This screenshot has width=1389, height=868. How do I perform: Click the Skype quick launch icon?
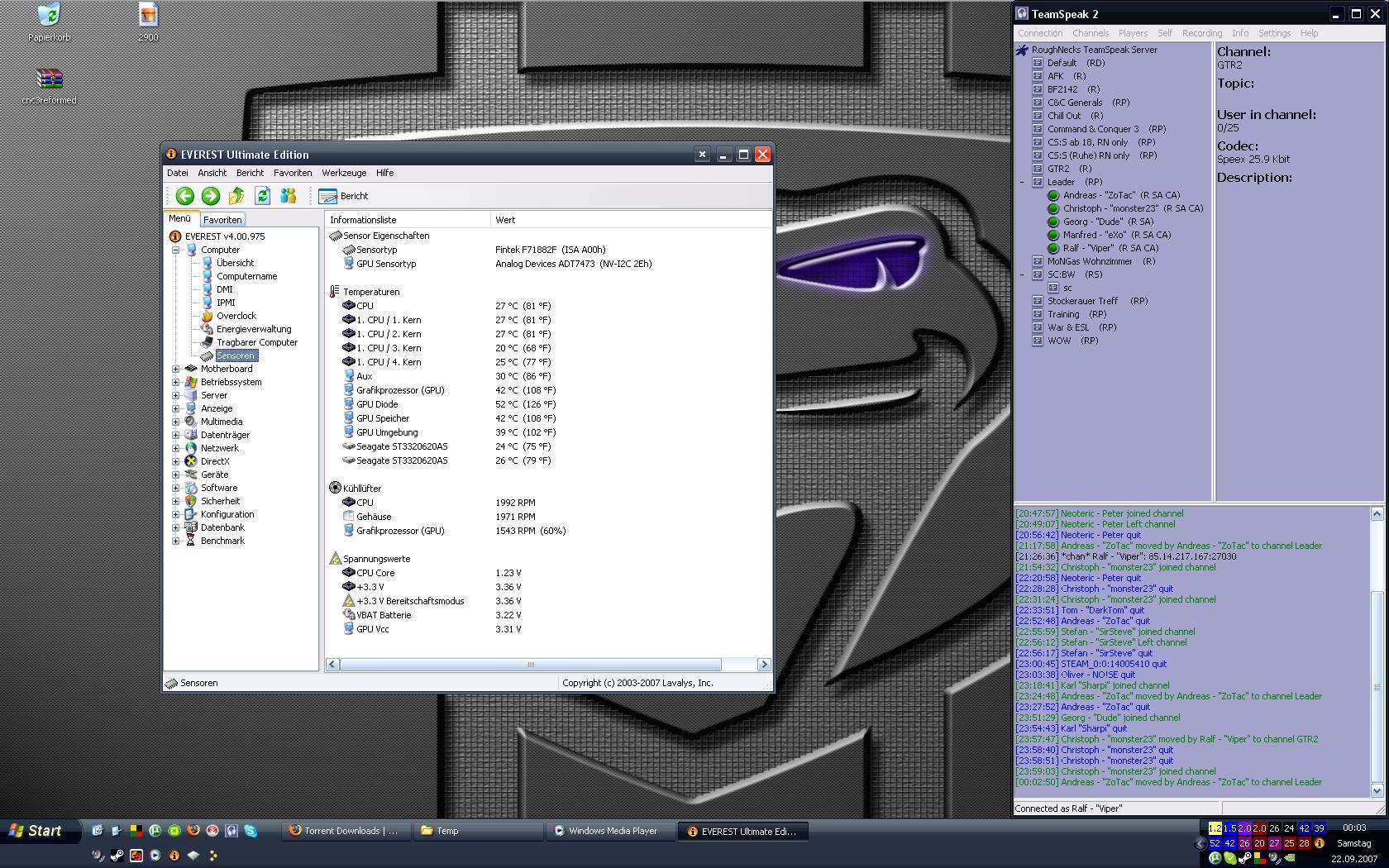tap(251, 831)
